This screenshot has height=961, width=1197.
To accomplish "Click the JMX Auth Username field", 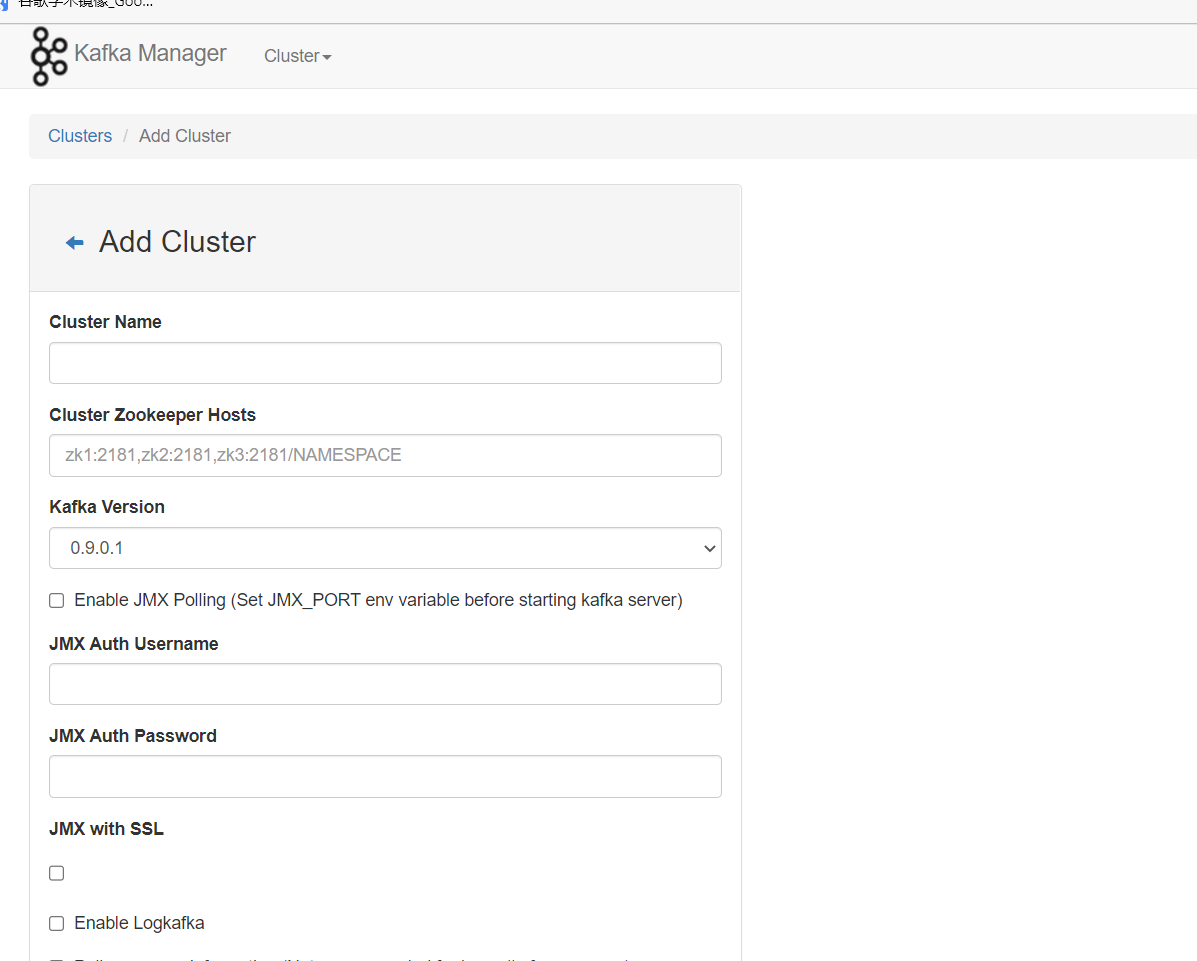I will (385, 684).
